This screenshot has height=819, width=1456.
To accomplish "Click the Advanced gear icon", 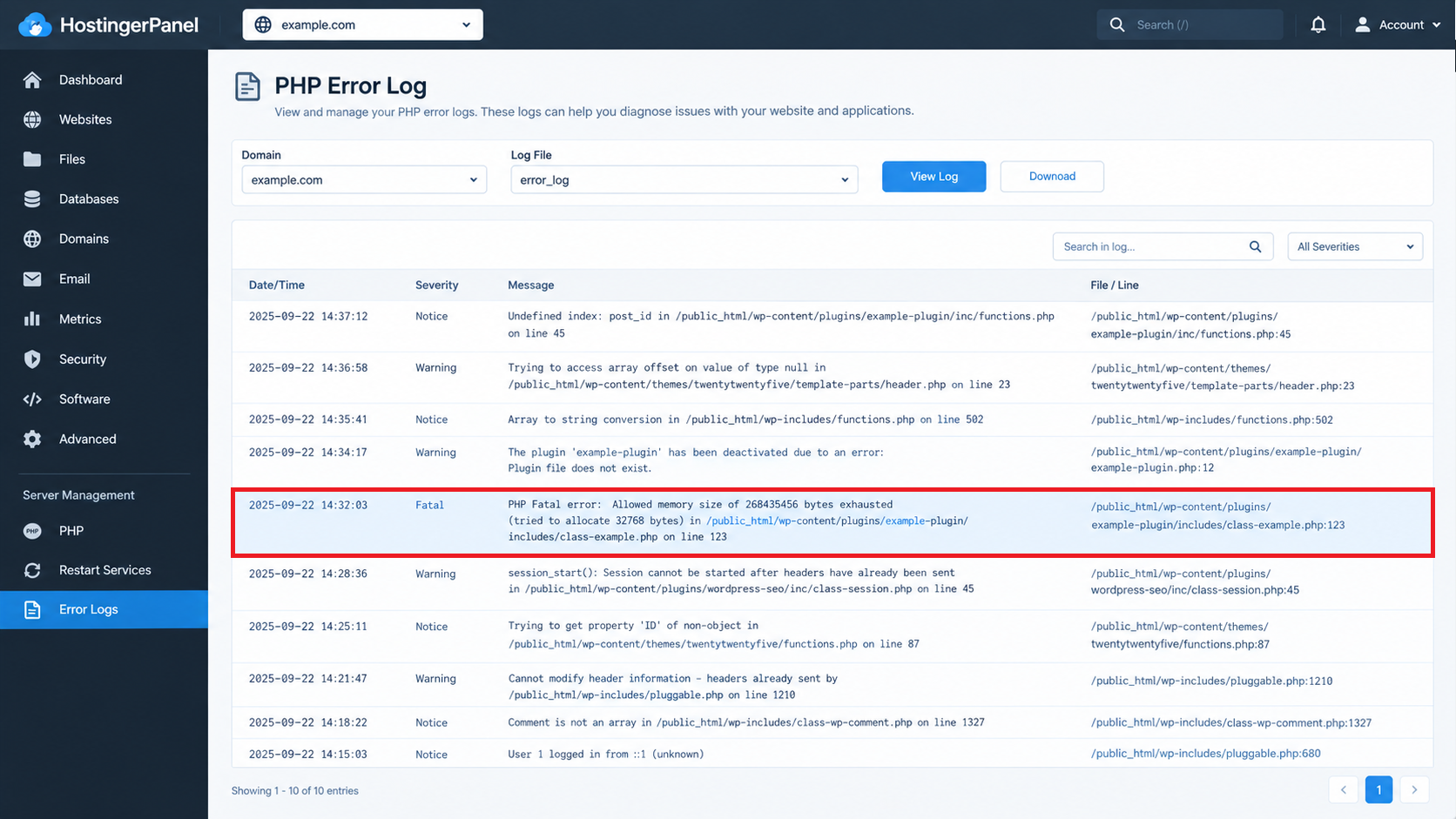I will pyautogui.click(x=32, y=440).
